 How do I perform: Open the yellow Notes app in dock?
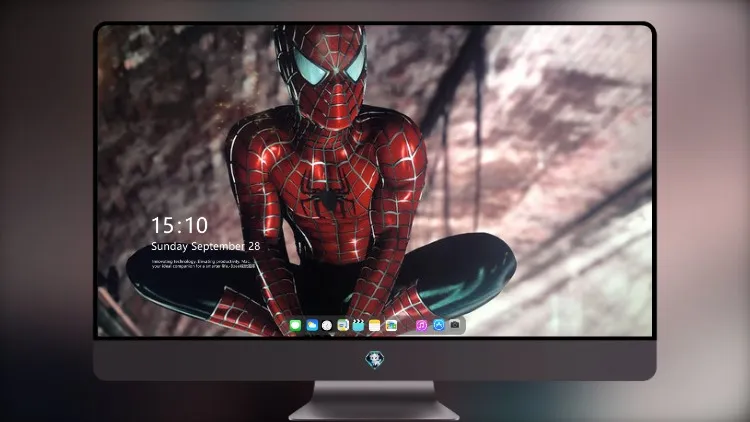pos(375,325)
